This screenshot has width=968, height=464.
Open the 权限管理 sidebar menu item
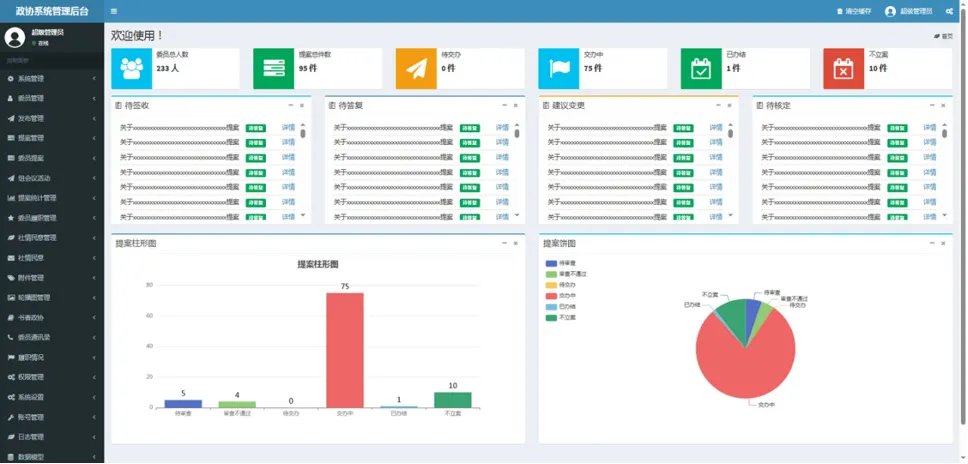pos(52,377)
